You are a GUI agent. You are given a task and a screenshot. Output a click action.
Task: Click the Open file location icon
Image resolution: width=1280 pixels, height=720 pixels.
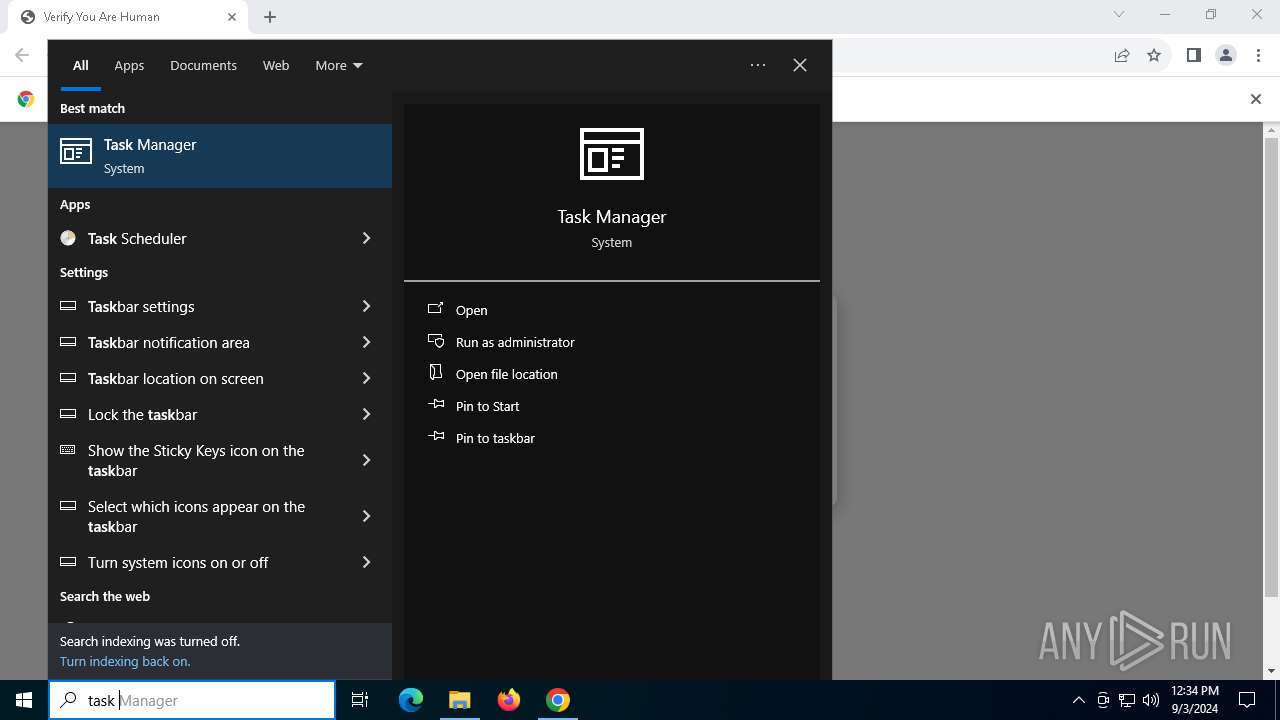click(x=435, y=372)
